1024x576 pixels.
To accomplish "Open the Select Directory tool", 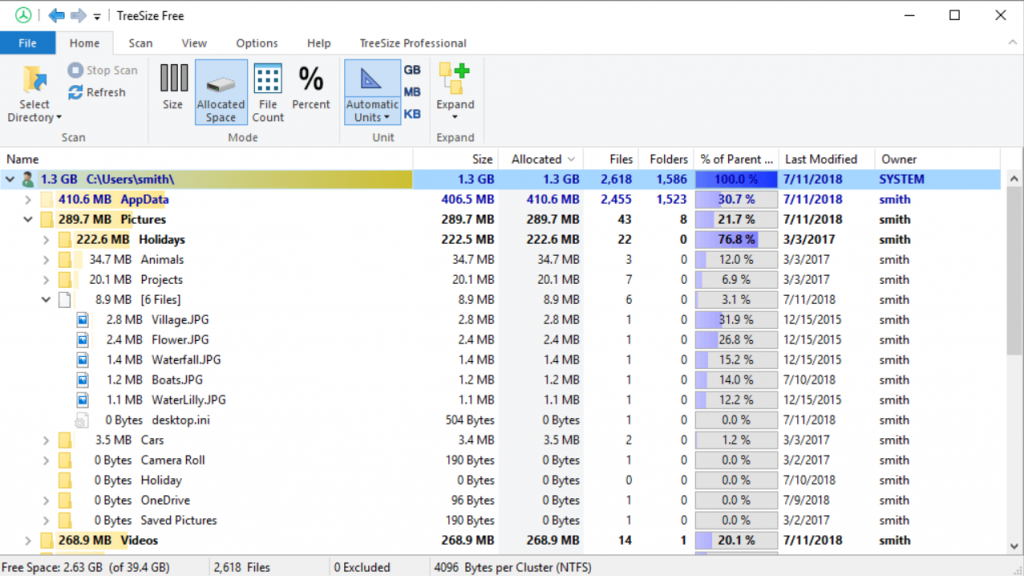I will [33, 90].
